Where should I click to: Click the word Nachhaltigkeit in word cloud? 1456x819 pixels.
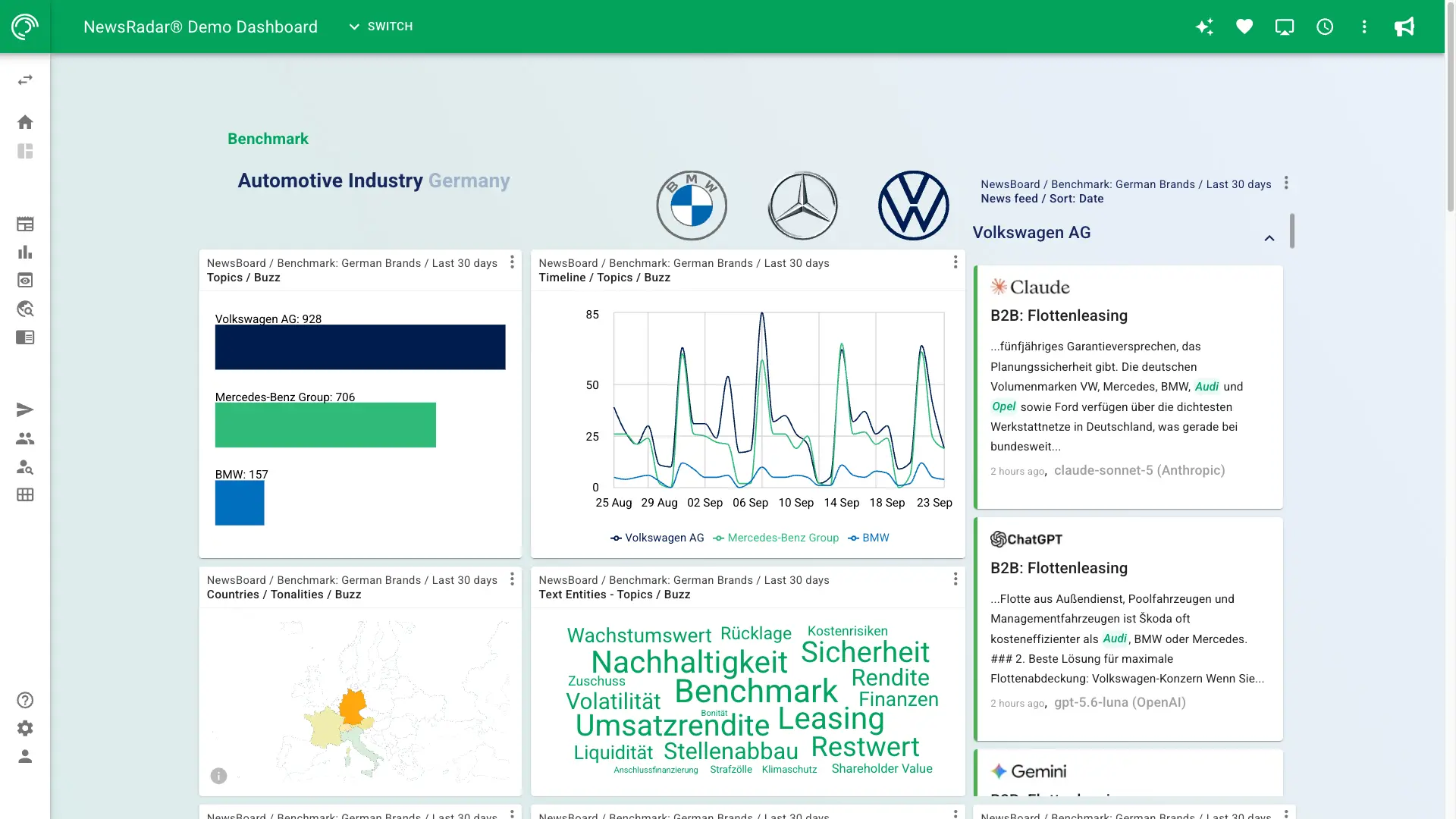tap(689, 662)
